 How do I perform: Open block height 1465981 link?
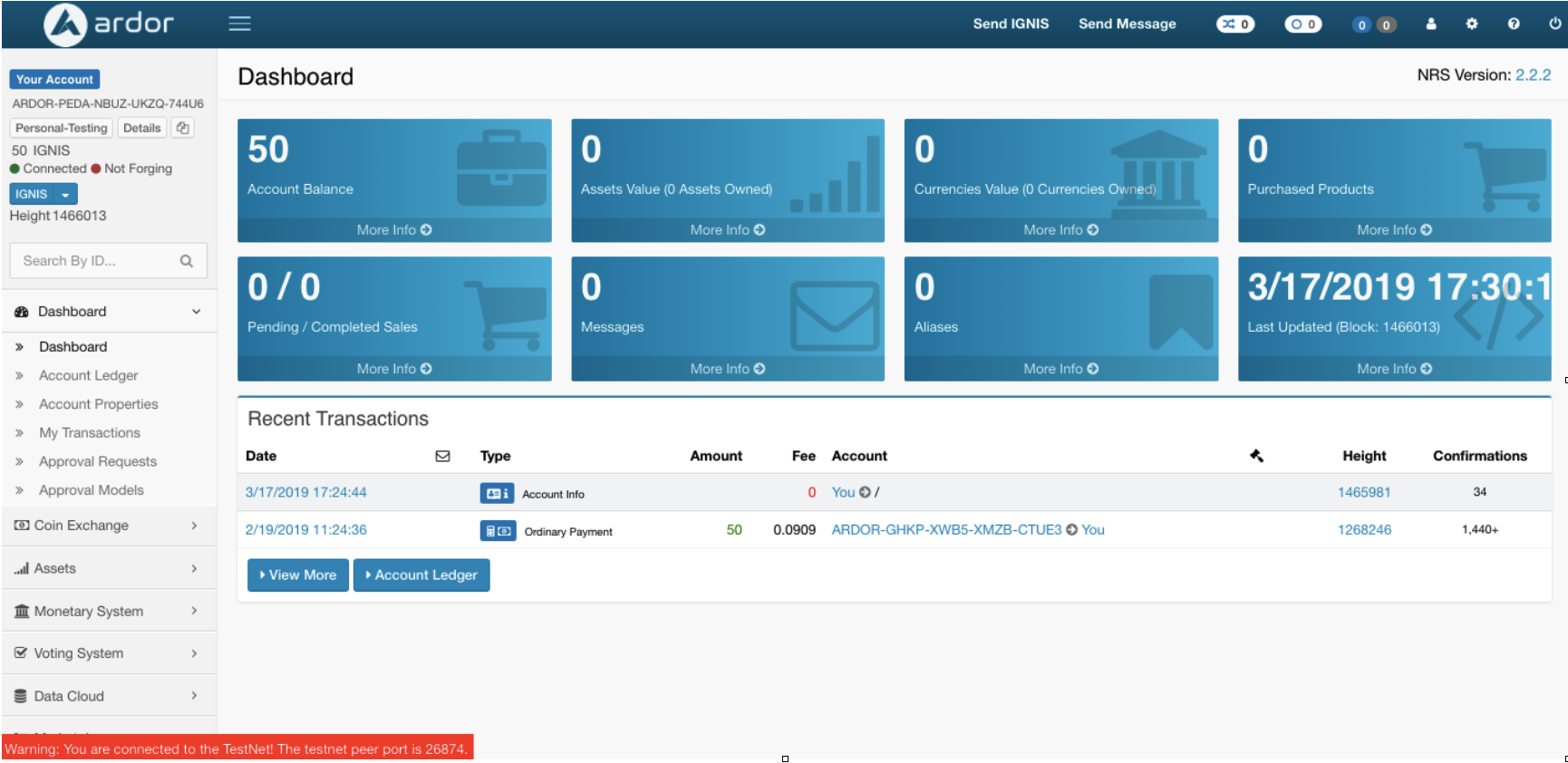(1363, 492)
